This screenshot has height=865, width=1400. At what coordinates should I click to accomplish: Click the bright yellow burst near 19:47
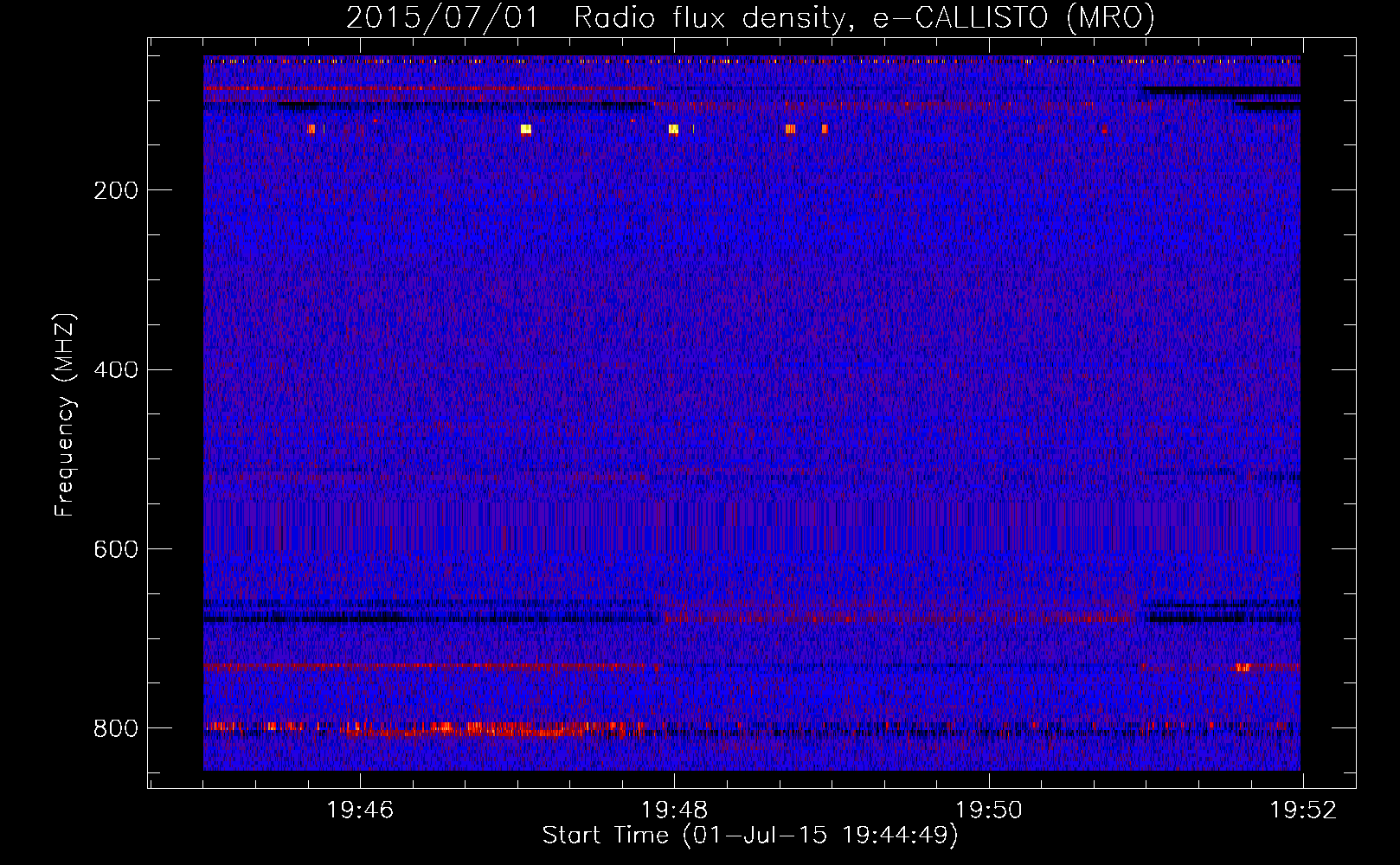tap(526, 130)
